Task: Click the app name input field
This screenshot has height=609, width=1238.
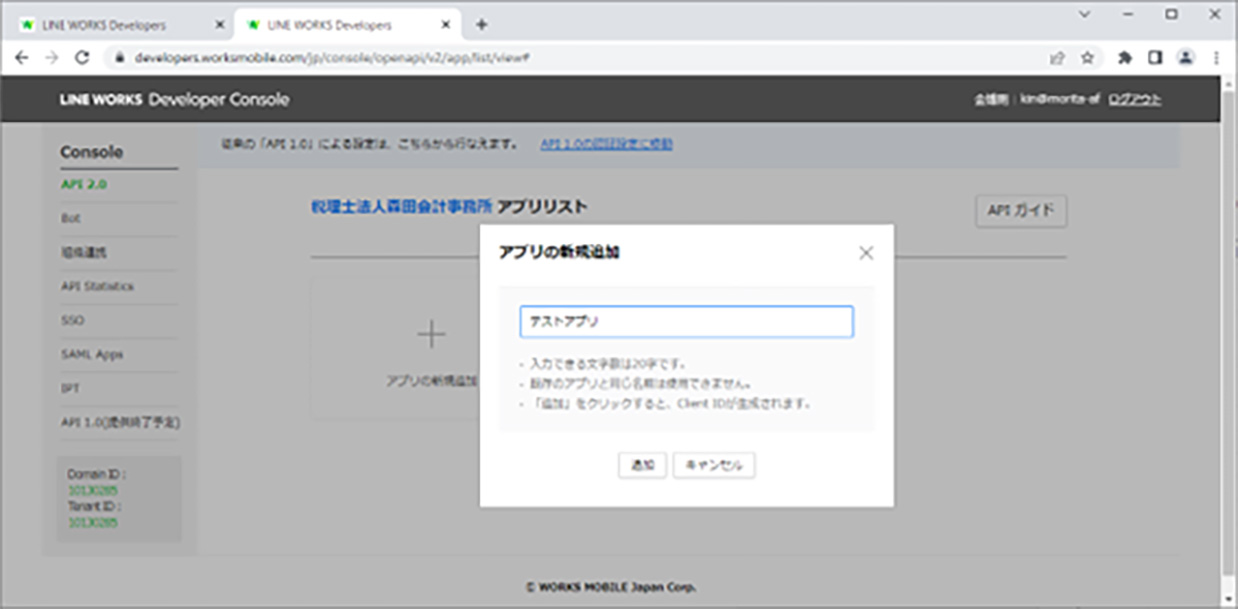Action: (x=686, y=322)
